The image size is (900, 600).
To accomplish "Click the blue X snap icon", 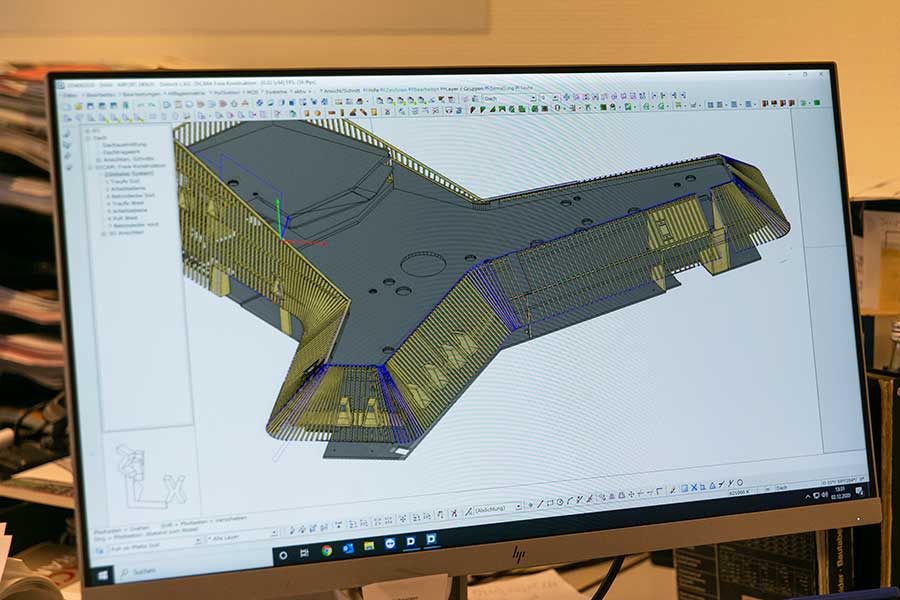I will tap(693, 487).
